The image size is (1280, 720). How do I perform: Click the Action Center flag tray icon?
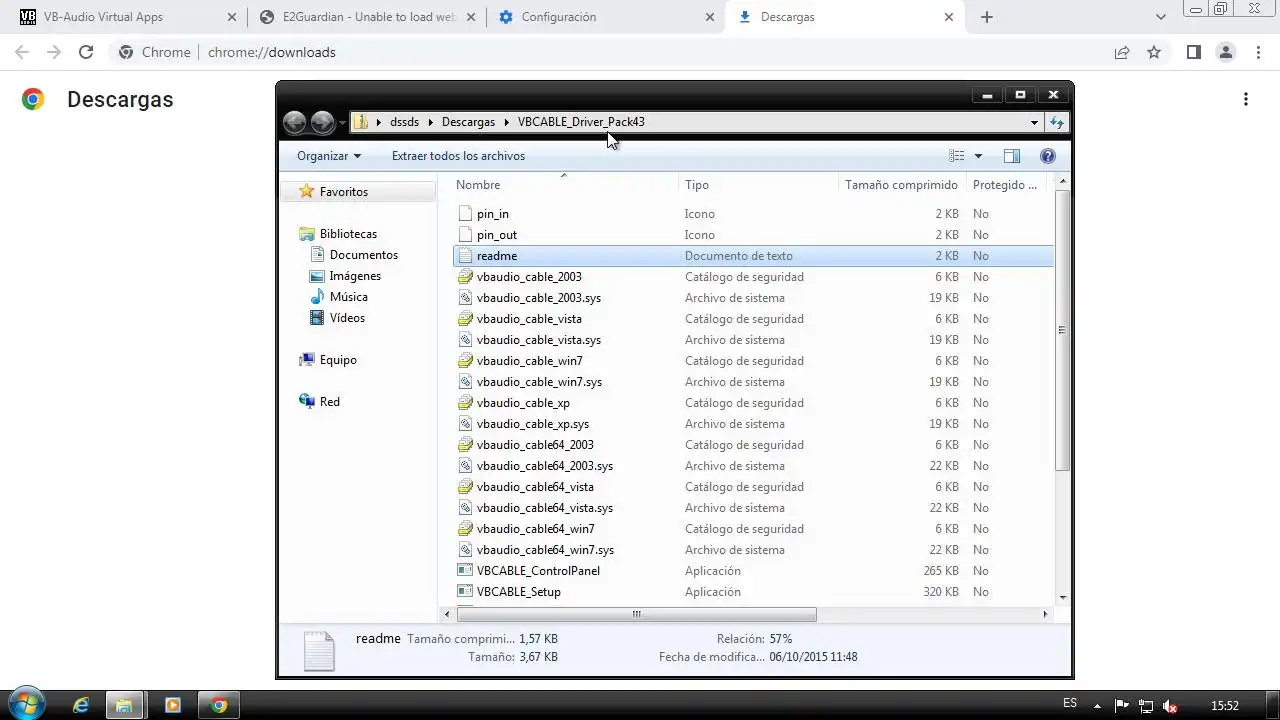(x=1122, y=706)
